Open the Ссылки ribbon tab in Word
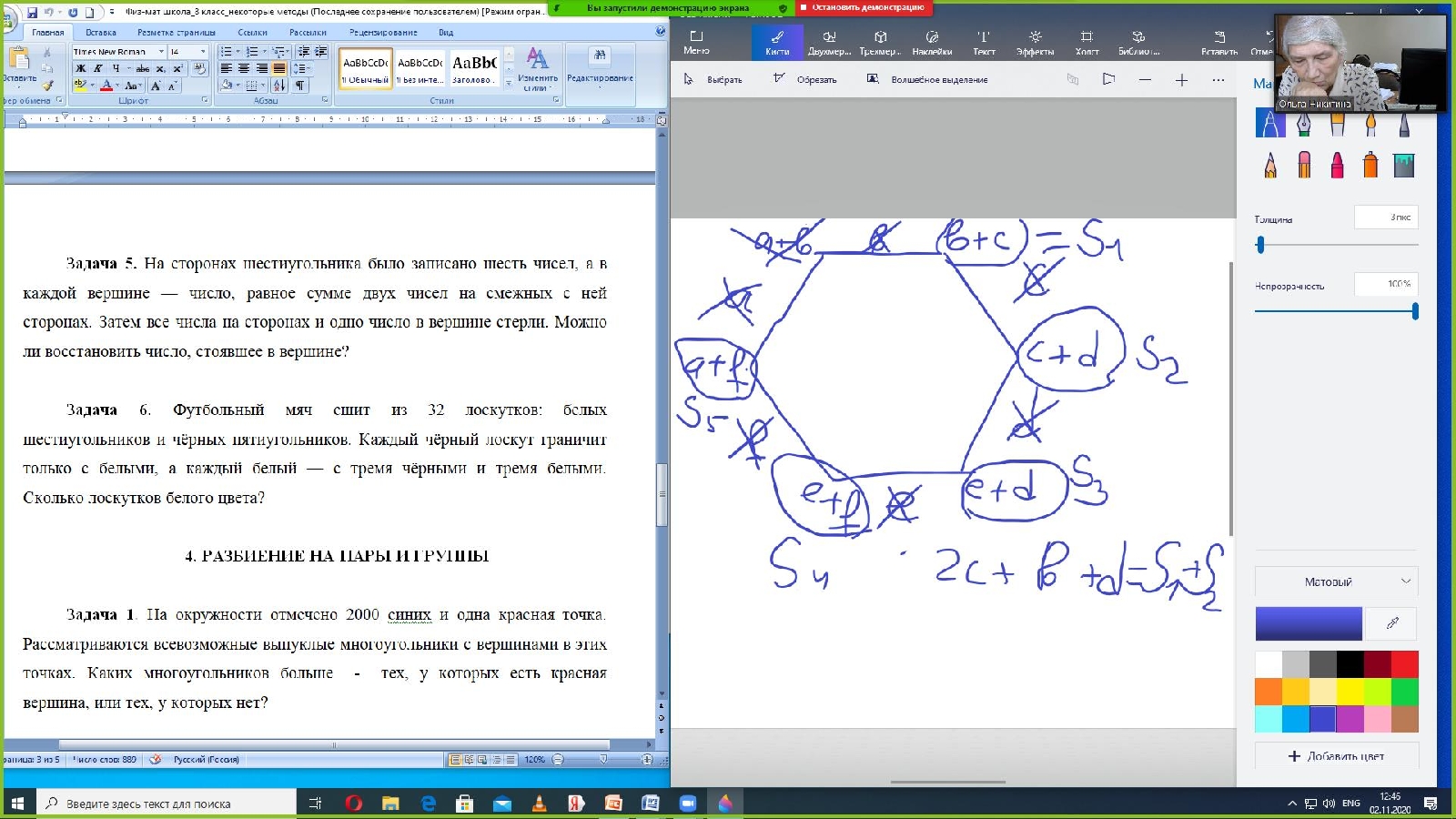This screenshot has height=819, width=1456. tap(252, 32)
